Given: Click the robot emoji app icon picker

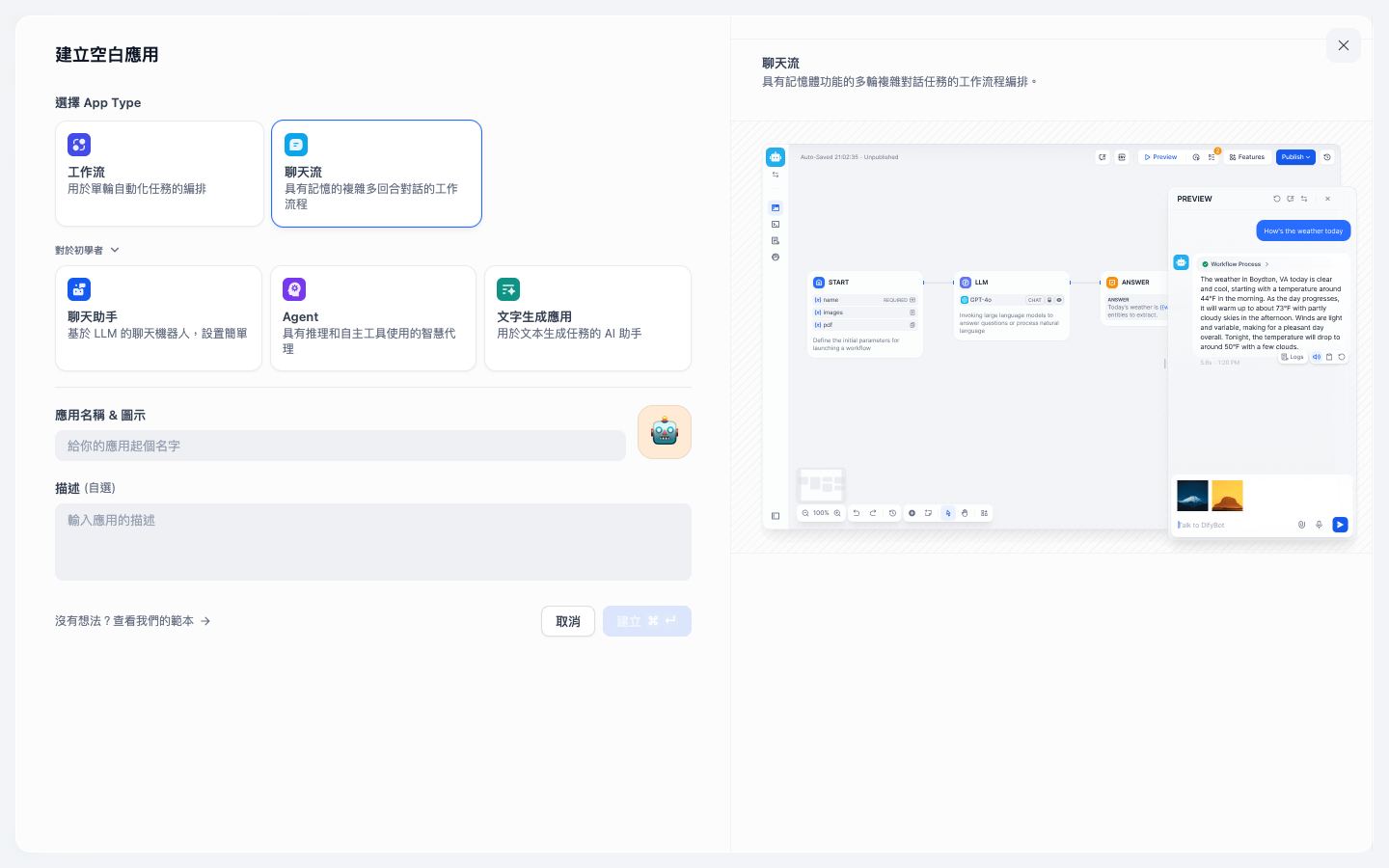Looking at the screenshot, I should (x=665, y=432).
